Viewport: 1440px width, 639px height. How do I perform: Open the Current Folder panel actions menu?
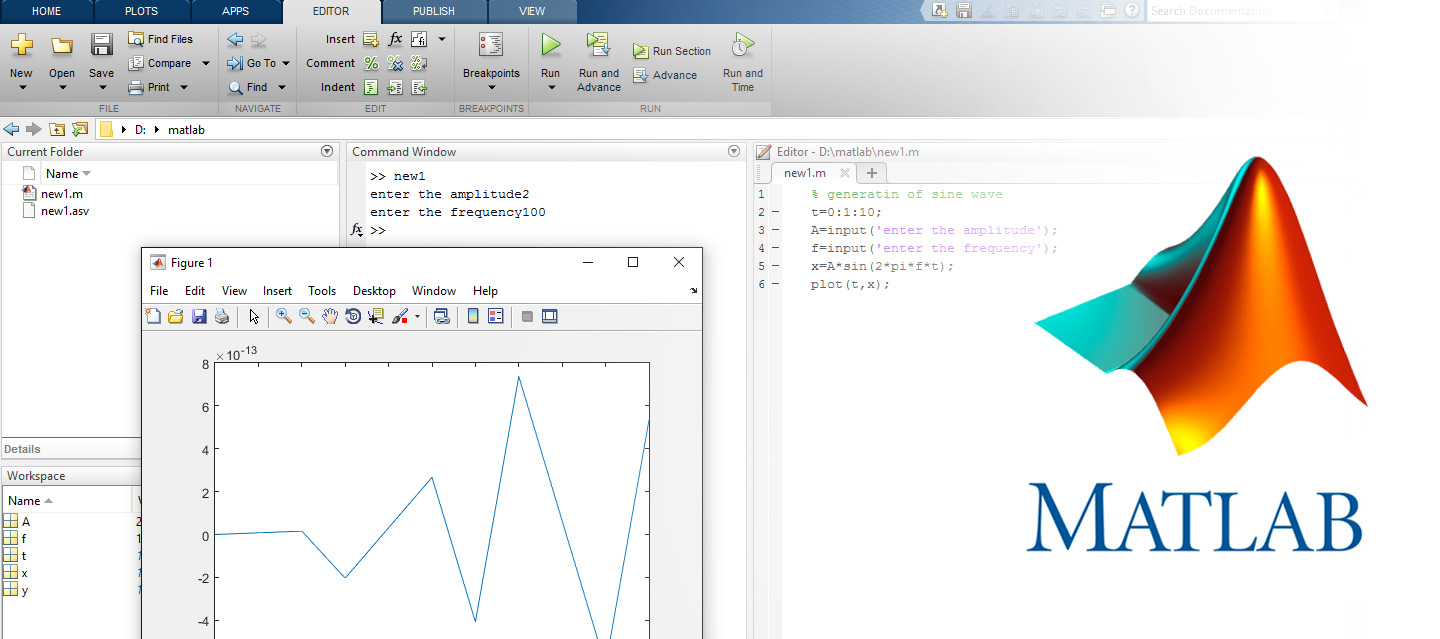tap(327, 152)
